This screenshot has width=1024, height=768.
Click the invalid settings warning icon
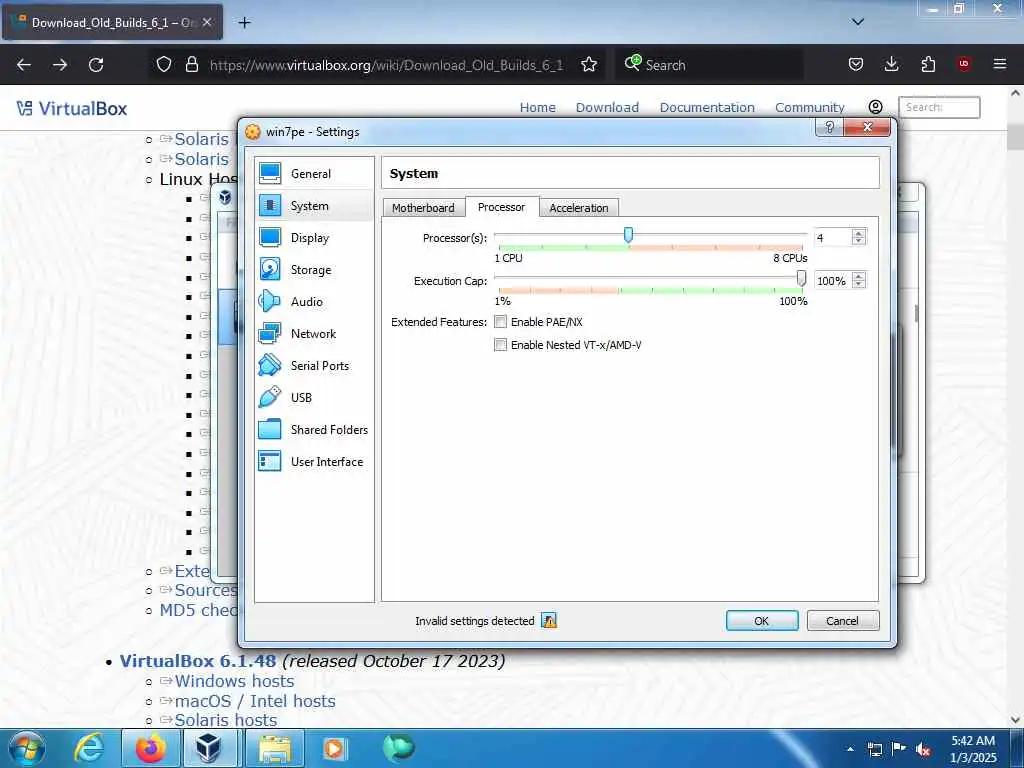(549, 621)
